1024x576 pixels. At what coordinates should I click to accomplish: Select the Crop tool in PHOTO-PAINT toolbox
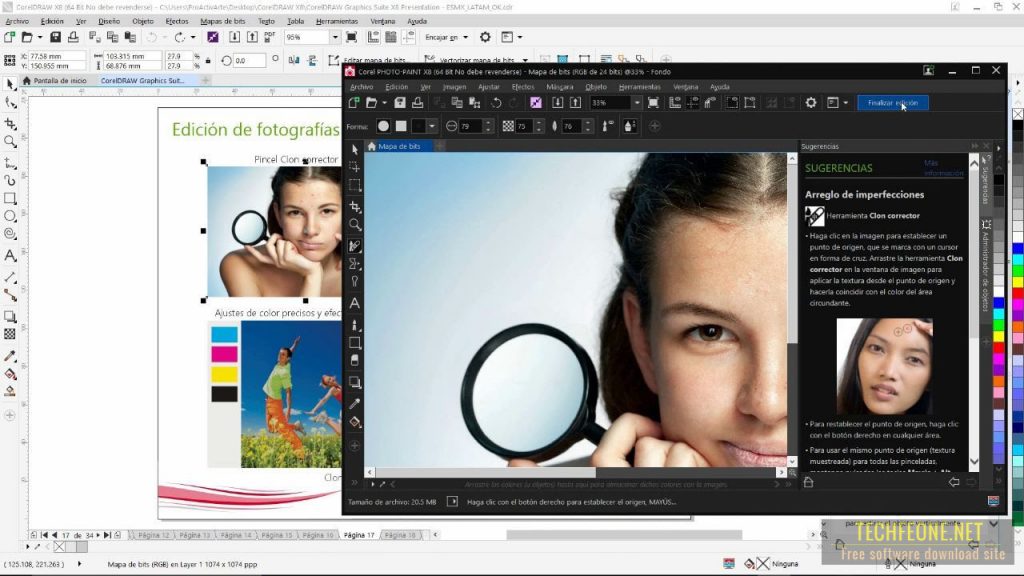pyautogui.click(x=355, y=207)
